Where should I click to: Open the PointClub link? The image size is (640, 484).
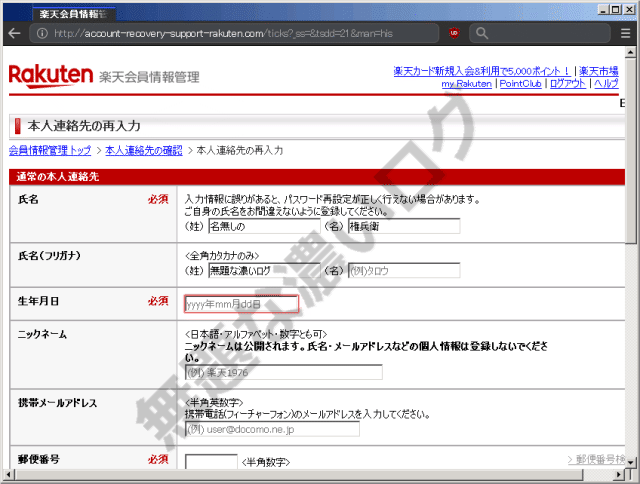[520, 84]
